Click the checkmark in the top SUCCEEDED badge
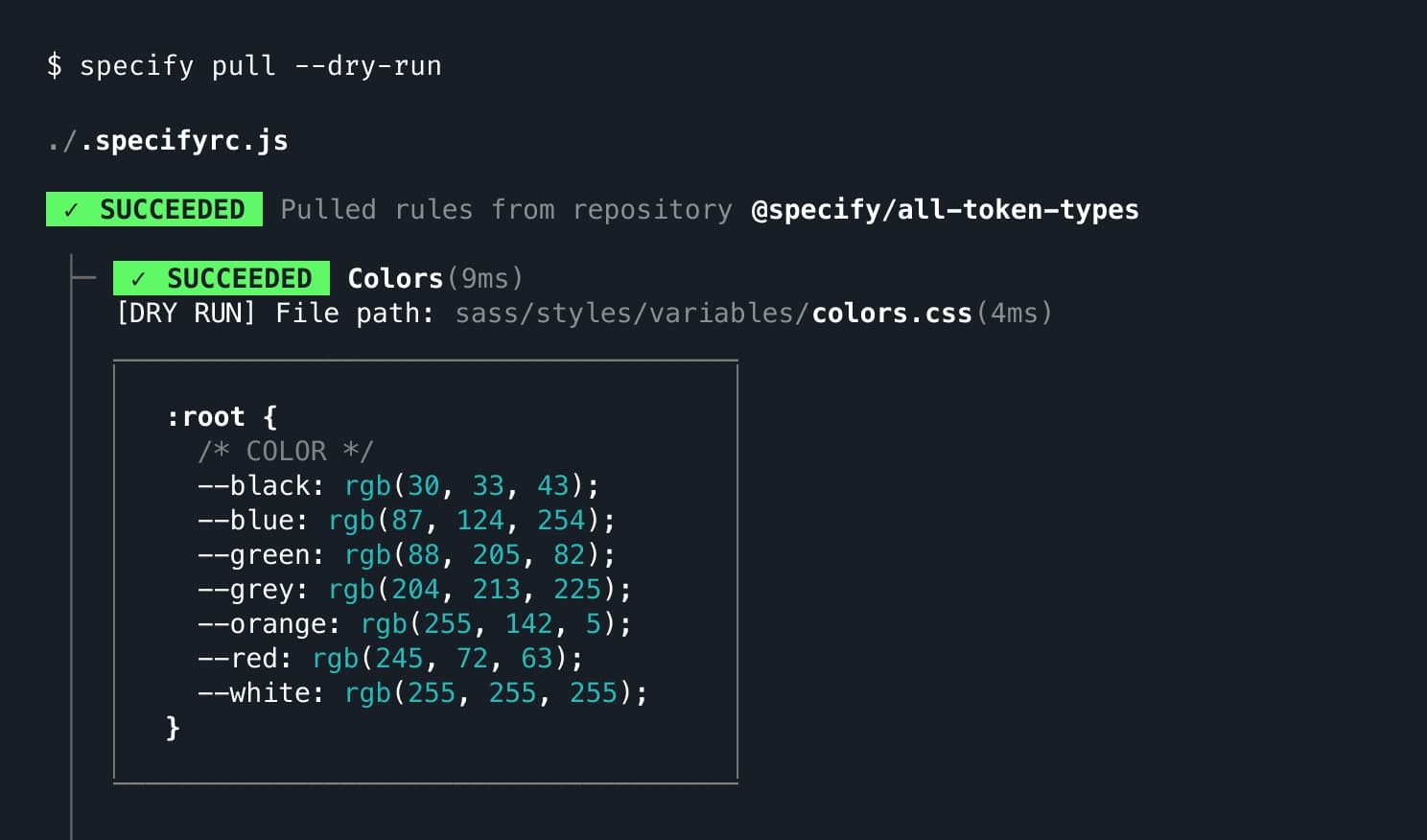 71,210
